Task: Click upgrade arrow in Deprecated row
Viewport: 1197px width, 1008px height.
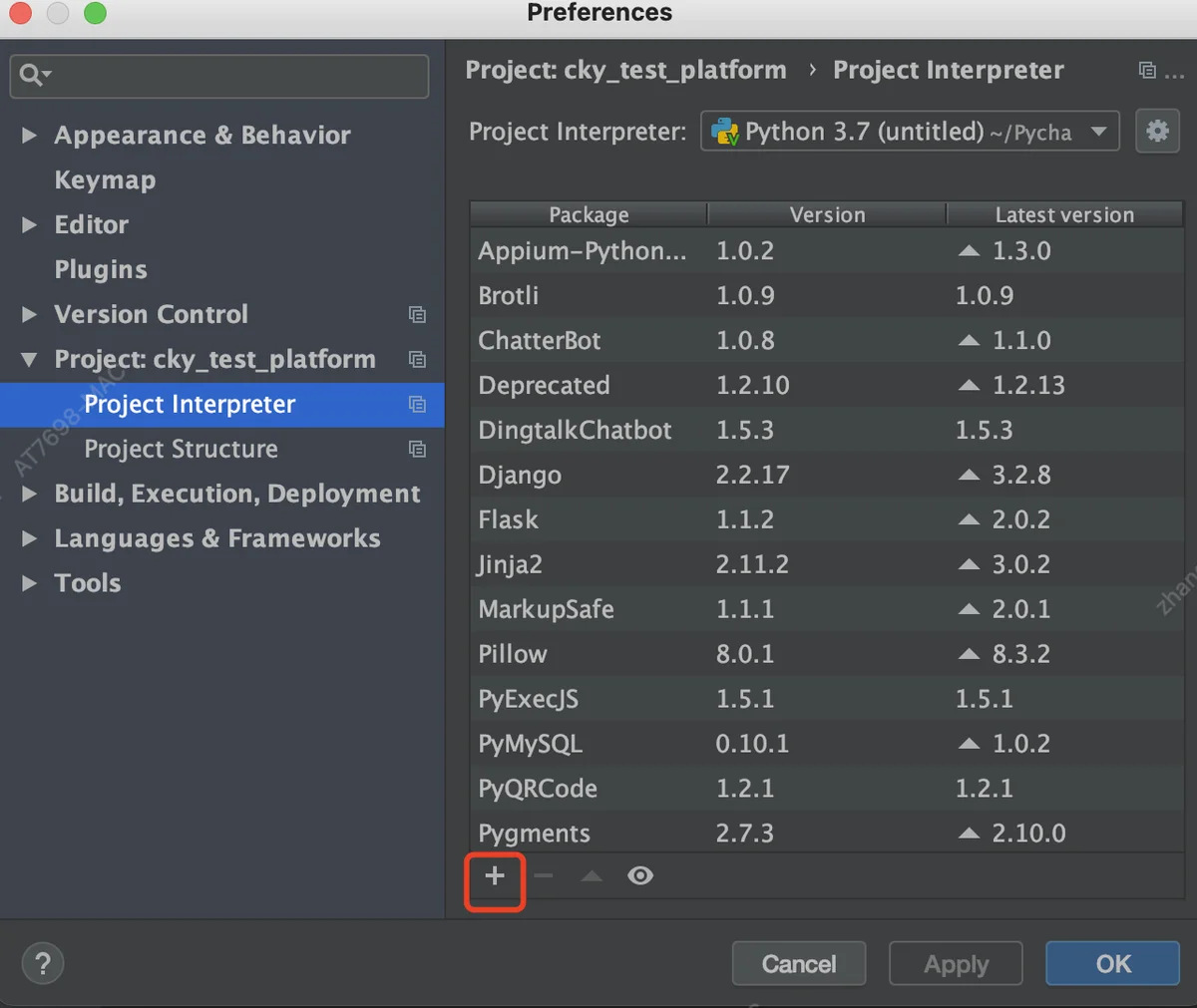Action: click(x=969, y=386)
